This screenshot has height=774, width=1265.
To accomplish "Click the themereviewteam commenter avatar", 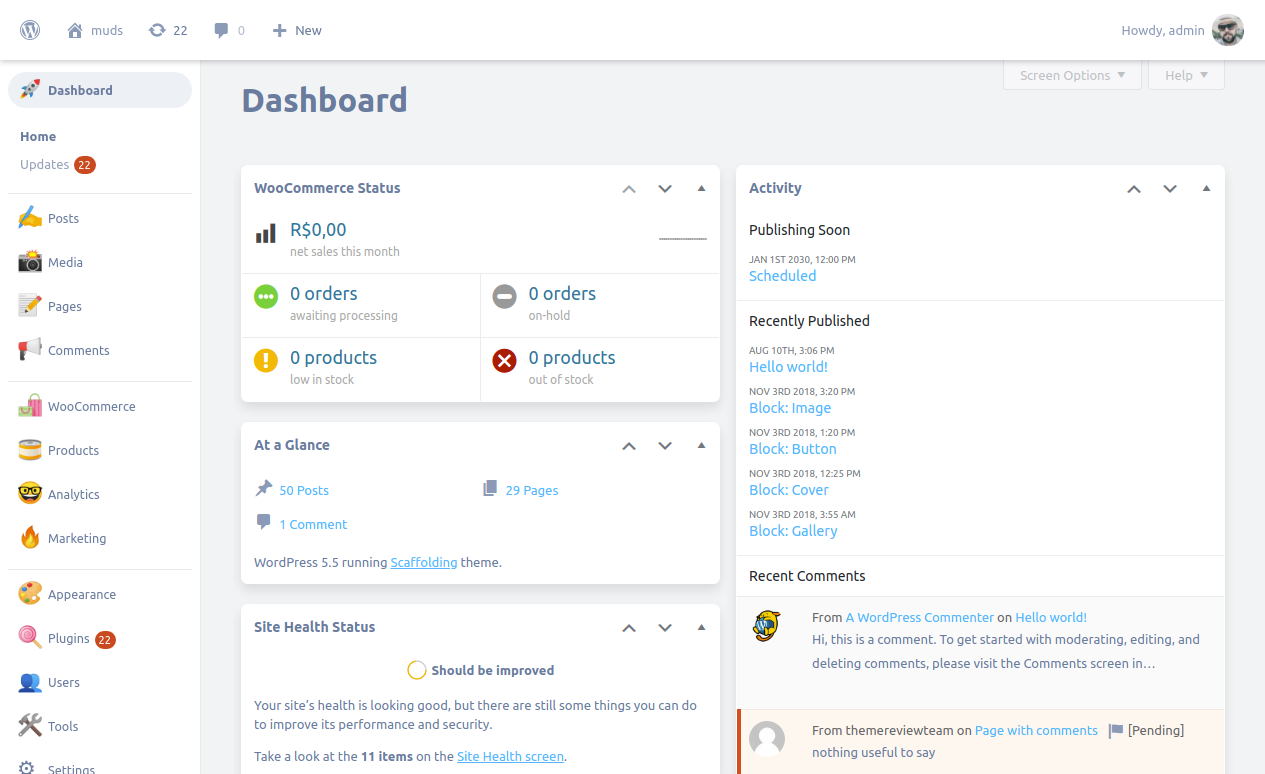I will coord(767,739).
